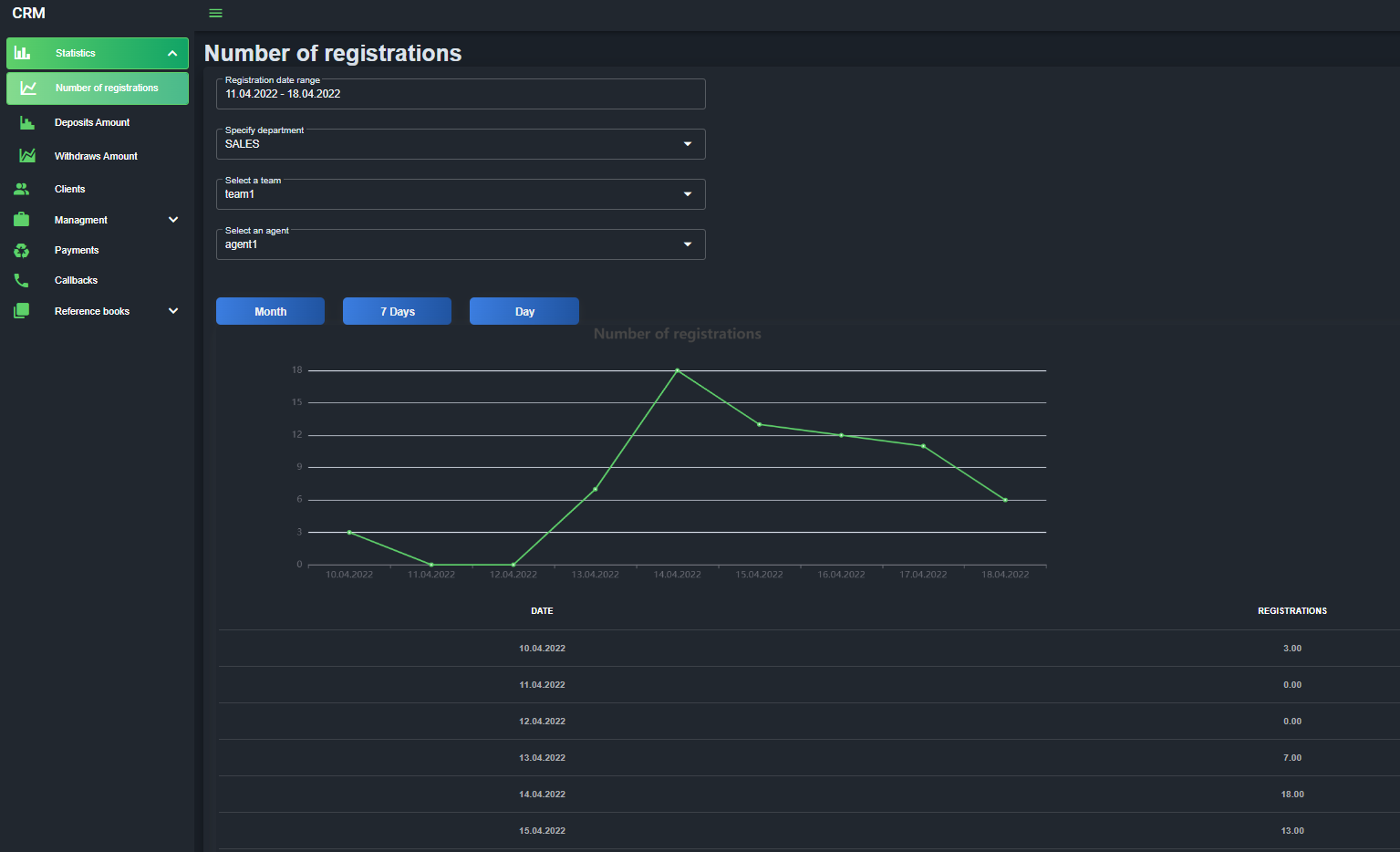Select Number of registrations menu item

click(98, 88)
